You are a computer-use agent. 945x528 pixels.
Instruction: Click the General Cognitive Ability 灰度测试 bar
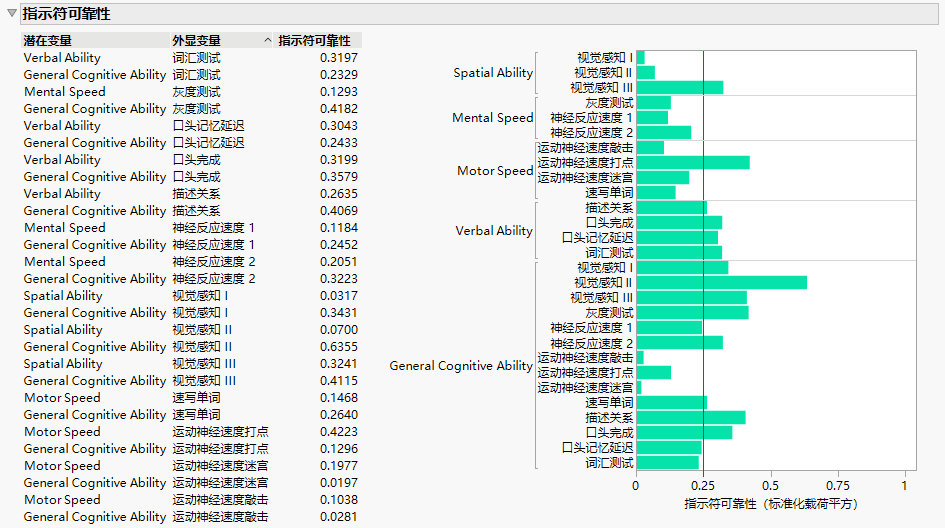coord(692,313)
